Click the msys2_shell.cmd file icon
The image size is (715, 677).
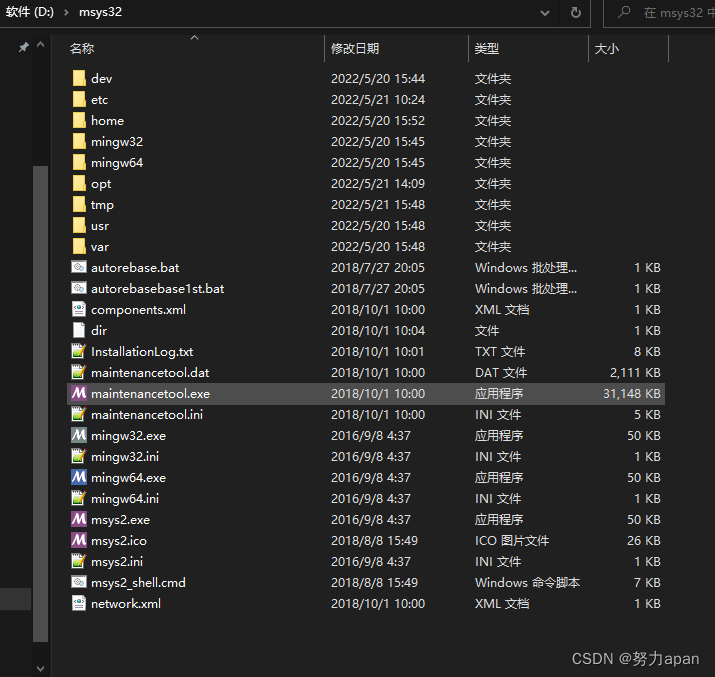(79, 582)
